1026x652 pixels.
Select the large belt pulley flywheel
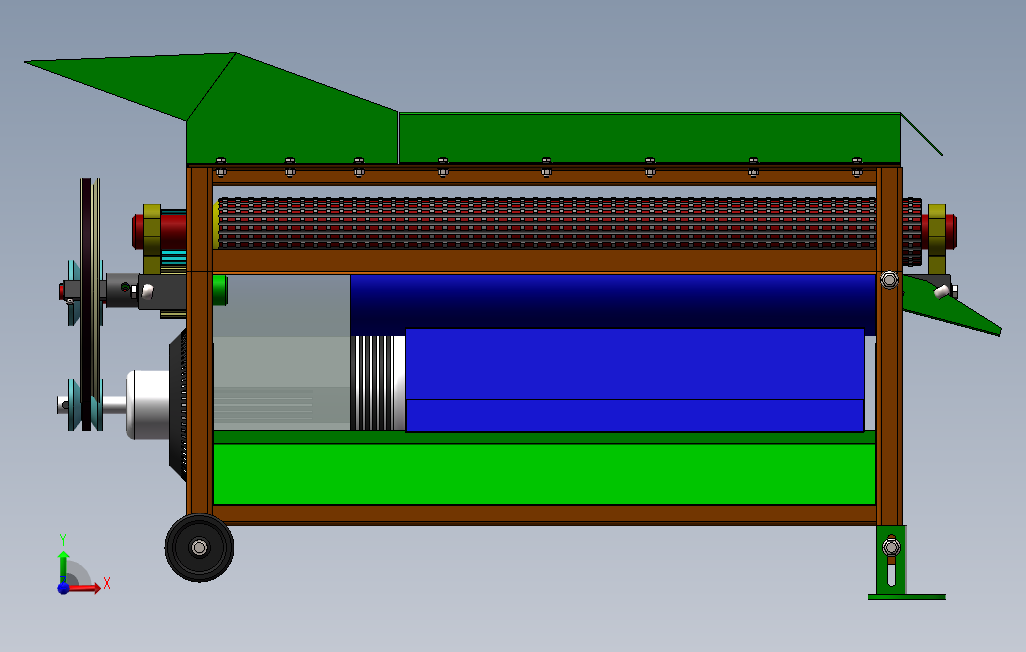coord(90,304)
